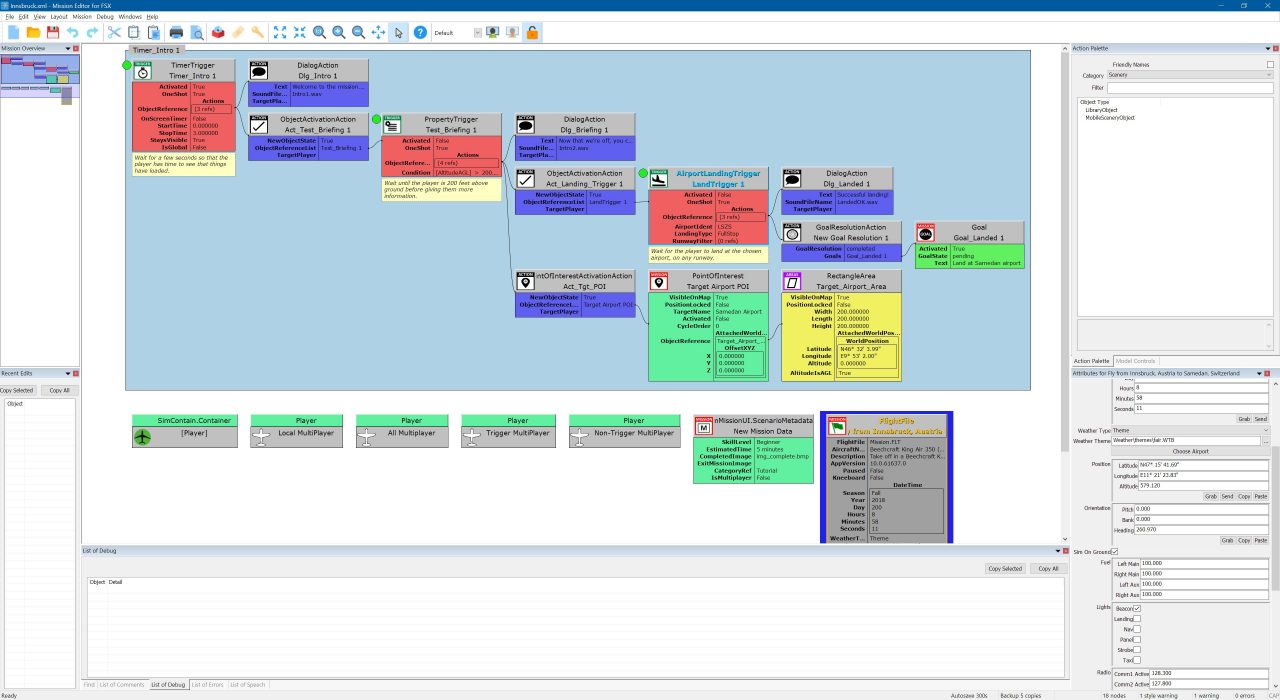Open the Debug menu
The height and width of the screenshot is (700, 1280).
point(105,17)
